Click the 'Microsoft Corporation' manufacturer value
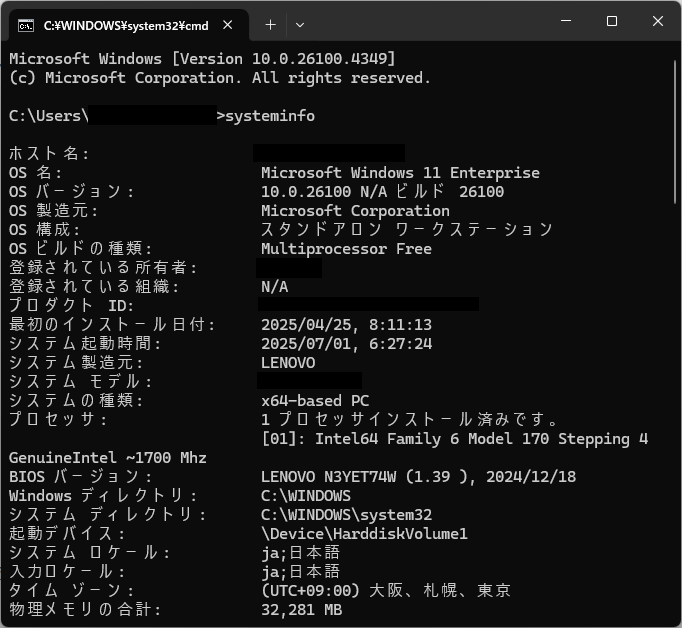The image size is (682, 628). pyautogui.click(x=355, y=211)
